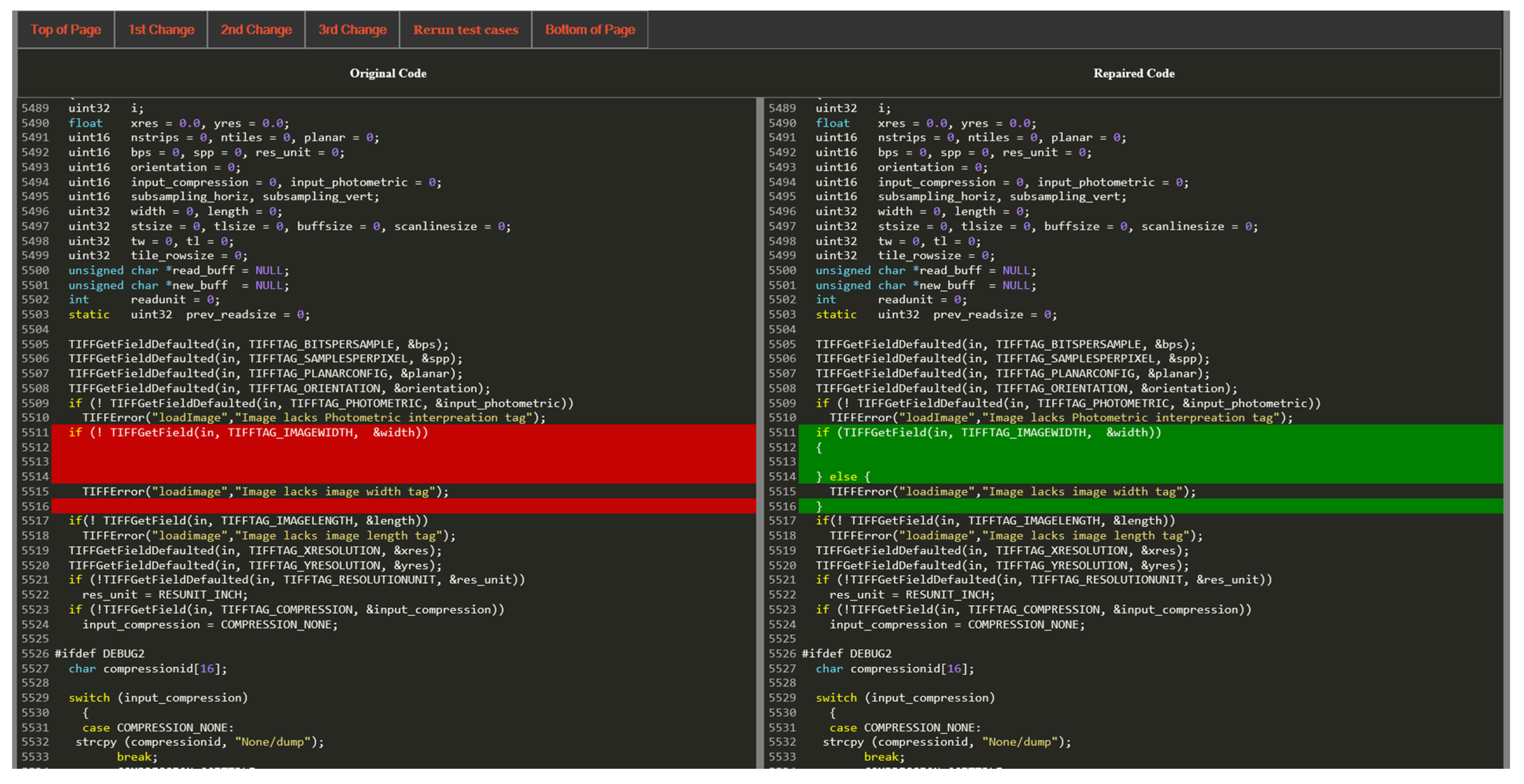Image resolution: width=1524 pixels, height=784 pixels.
Task: Click line number 5489 in original code
Action: (x=35, y=108)
